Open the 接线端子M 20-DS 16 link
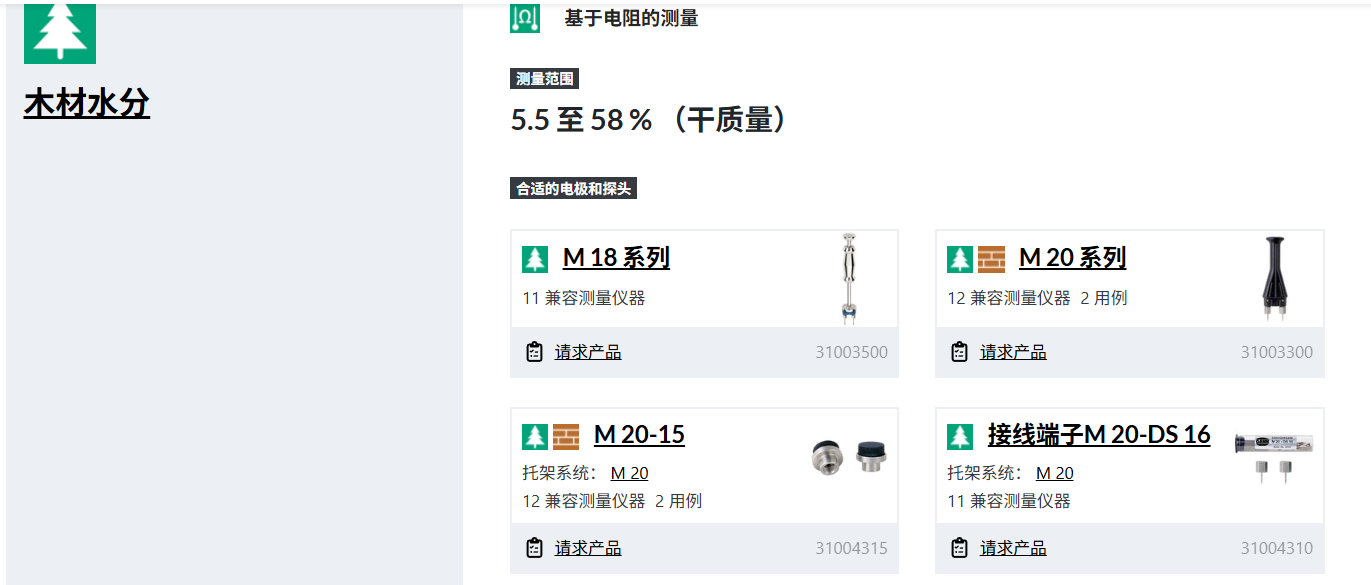This screenshot has height=585, width=1371. (1099, 435)
